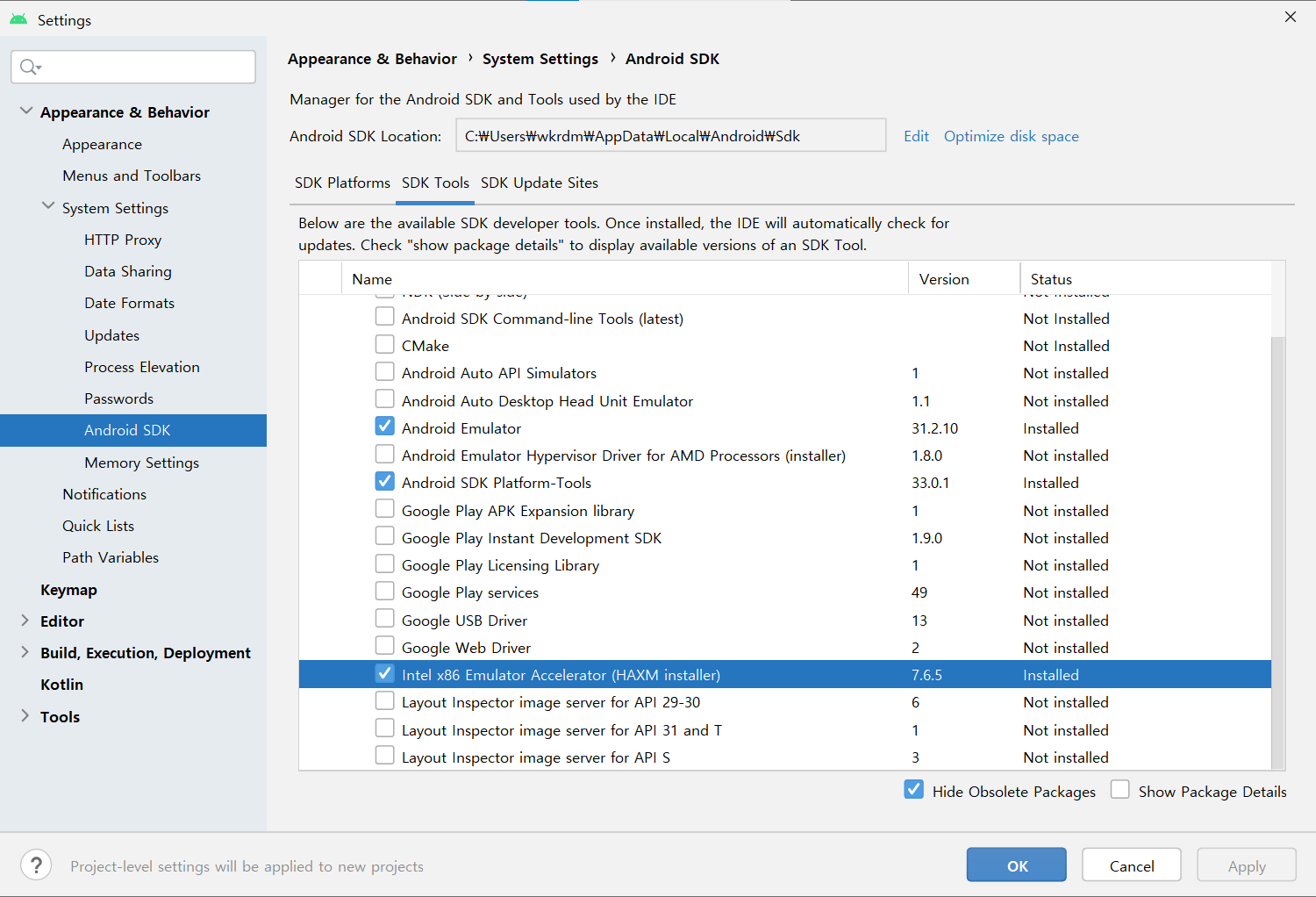Open the Appearance settings page

coord(102,144)
